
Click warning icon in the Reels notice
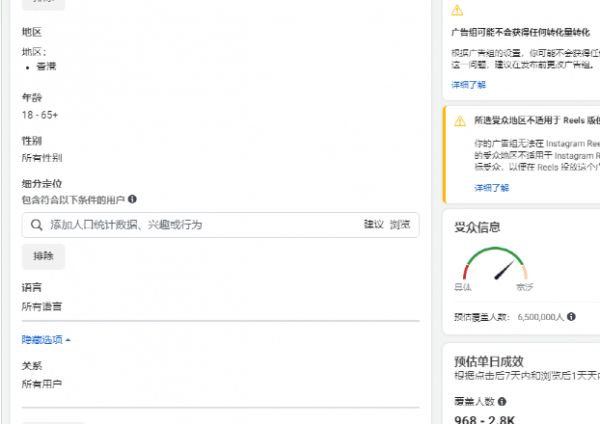(x=460, y=121)
